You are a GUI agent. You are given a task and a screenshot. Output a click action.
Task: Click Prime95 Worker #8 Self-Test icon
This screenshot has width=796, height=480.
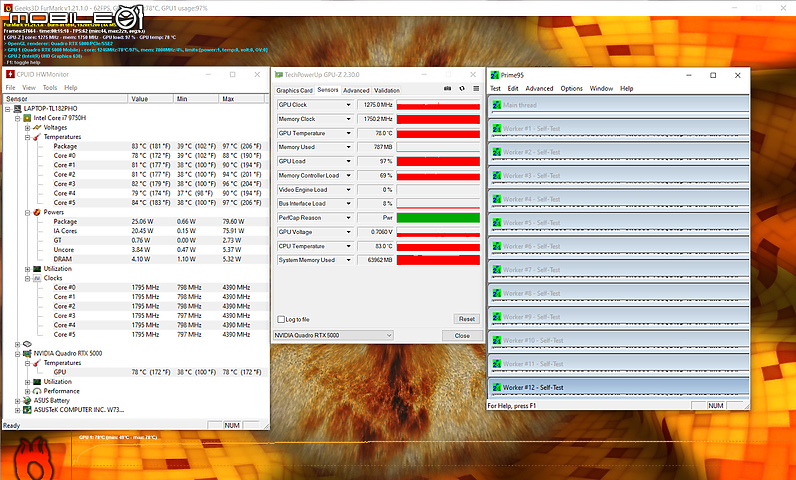496,293
